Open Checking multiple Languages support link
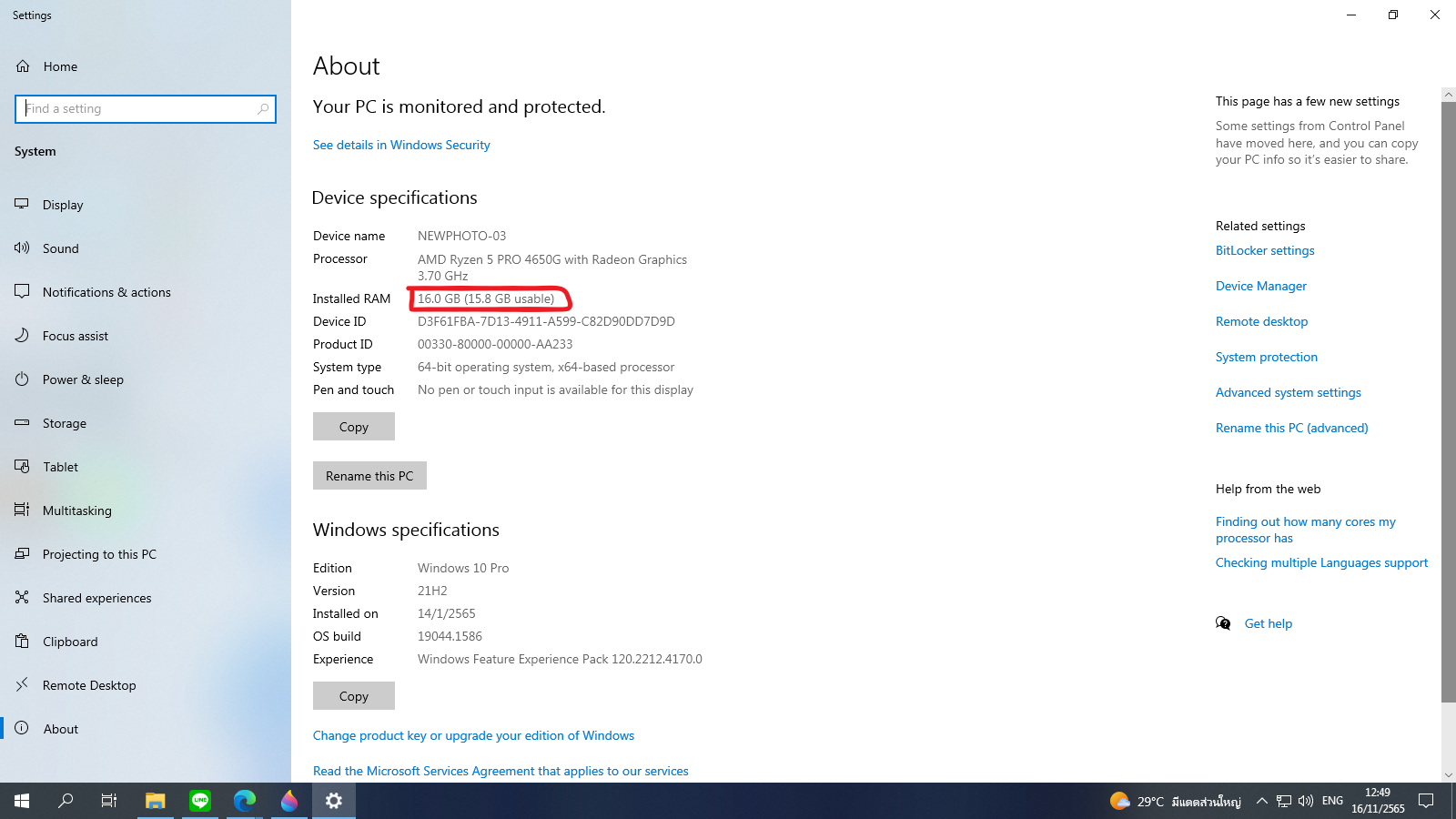Image resolution: width=1456 pixels, height=819 pixels. pyautogui.click(x=1321, y=562)
